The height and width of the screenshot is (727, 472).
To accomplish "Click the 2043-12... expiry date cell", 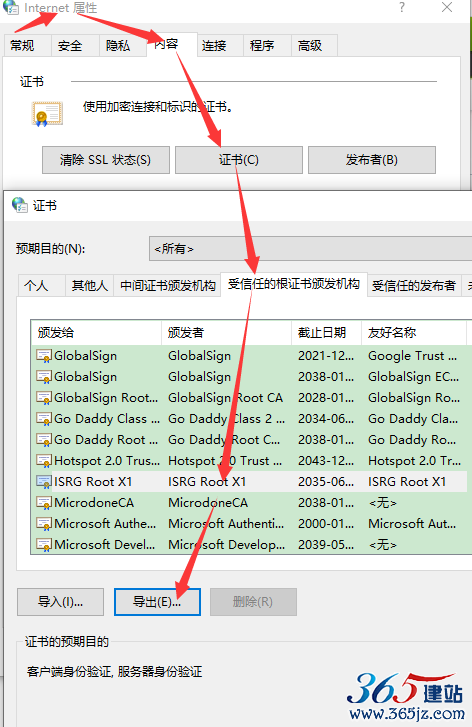I will pyautogui.click(x=326, y=461).
